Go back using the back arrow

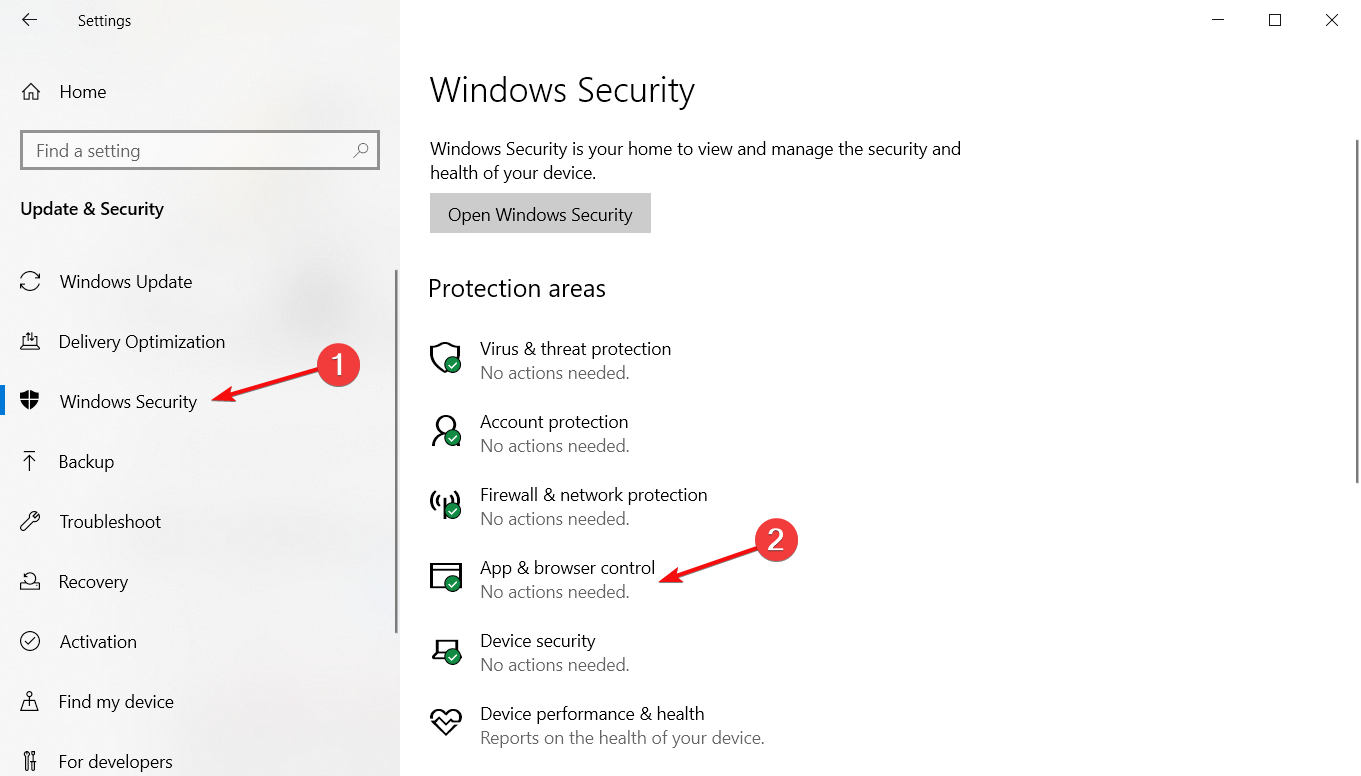30,20
